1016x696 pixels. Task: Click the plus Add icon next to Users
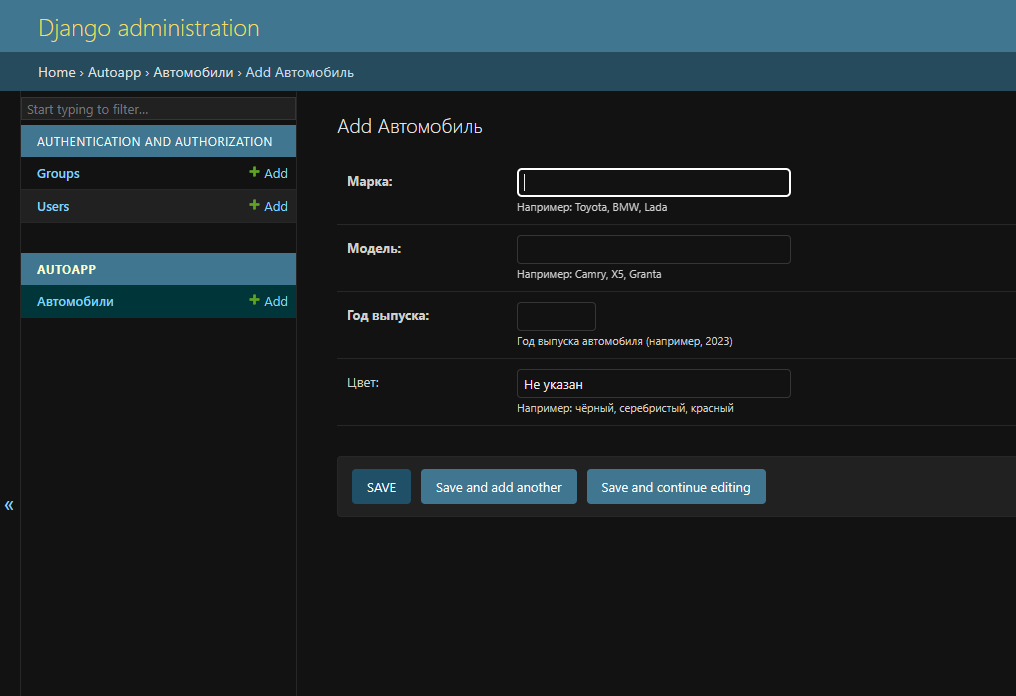pyautogui.click(x=268, y=207)
